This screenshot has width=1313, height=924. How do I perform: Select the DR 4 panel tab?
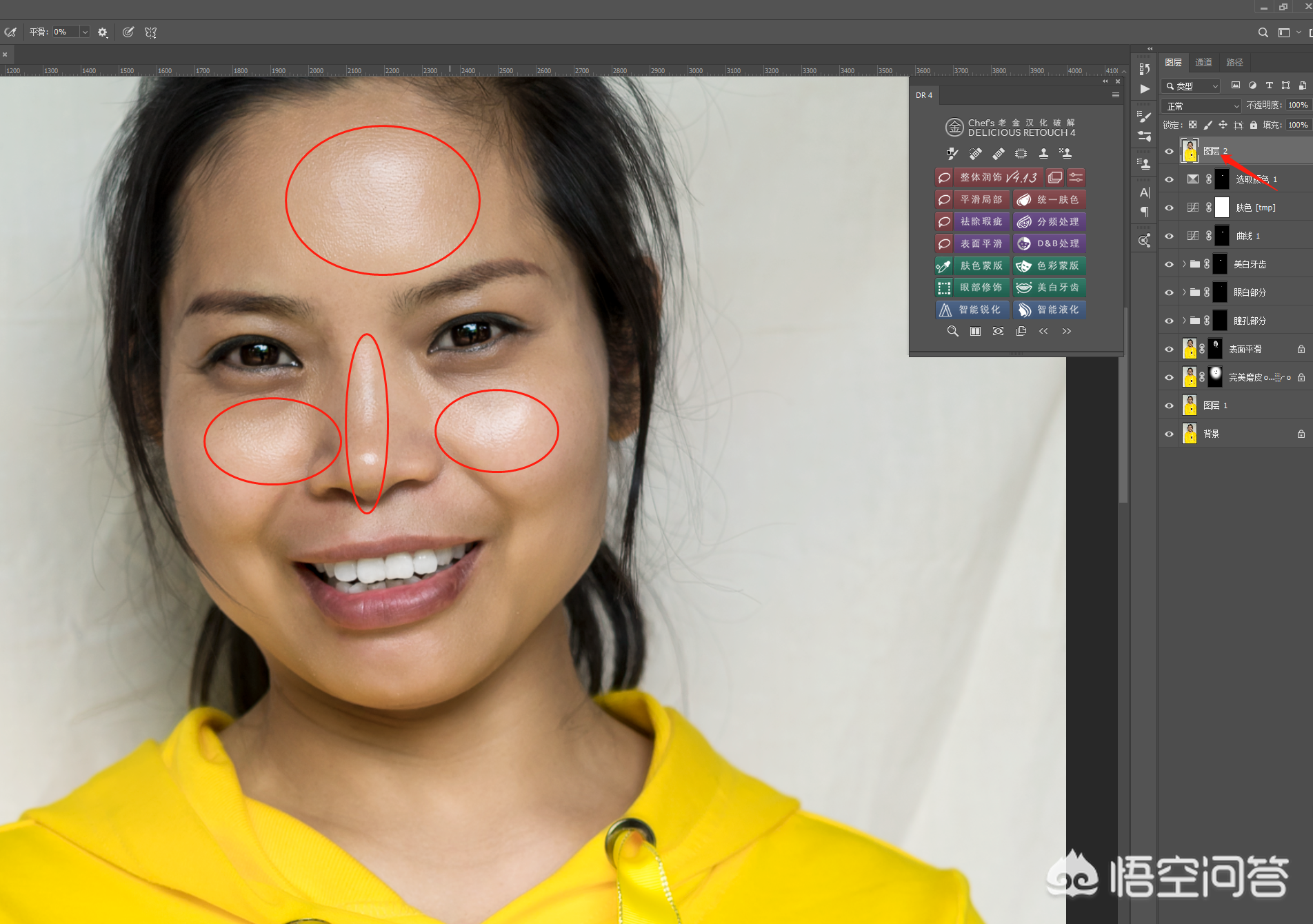924,95
